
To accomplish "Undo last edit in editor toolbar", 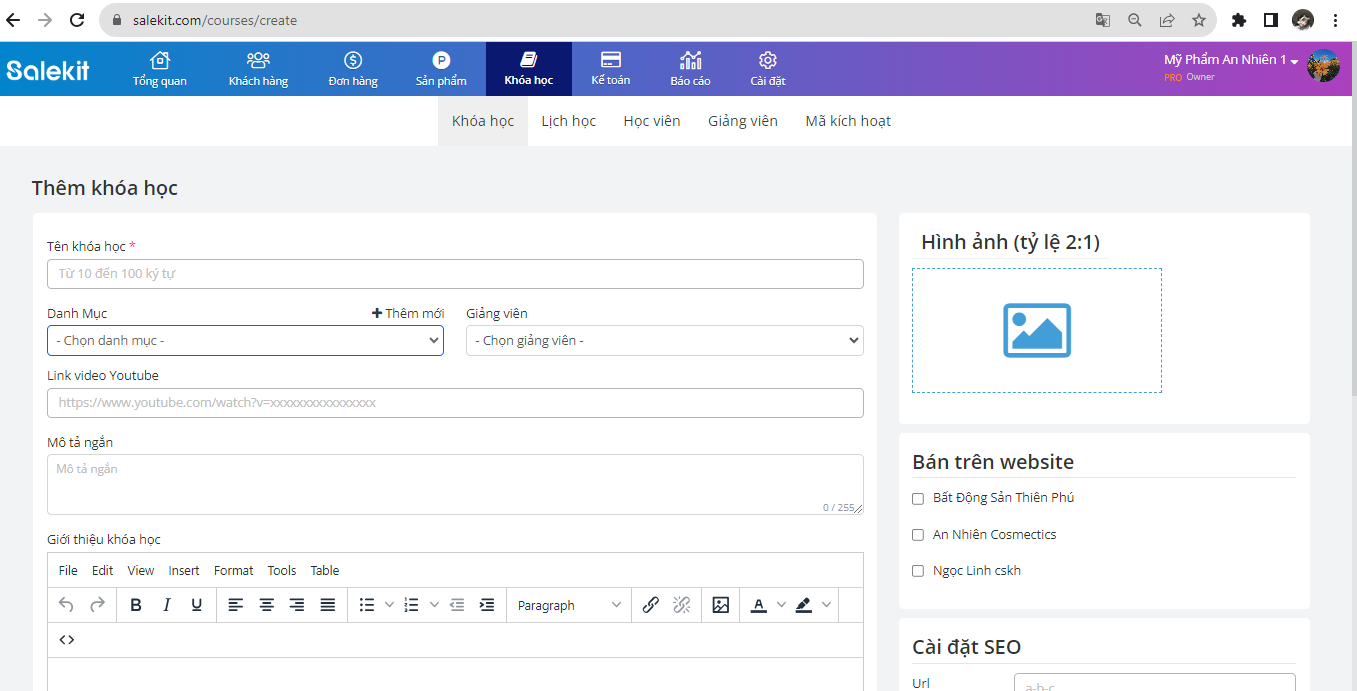I will (x=67, y=605).
